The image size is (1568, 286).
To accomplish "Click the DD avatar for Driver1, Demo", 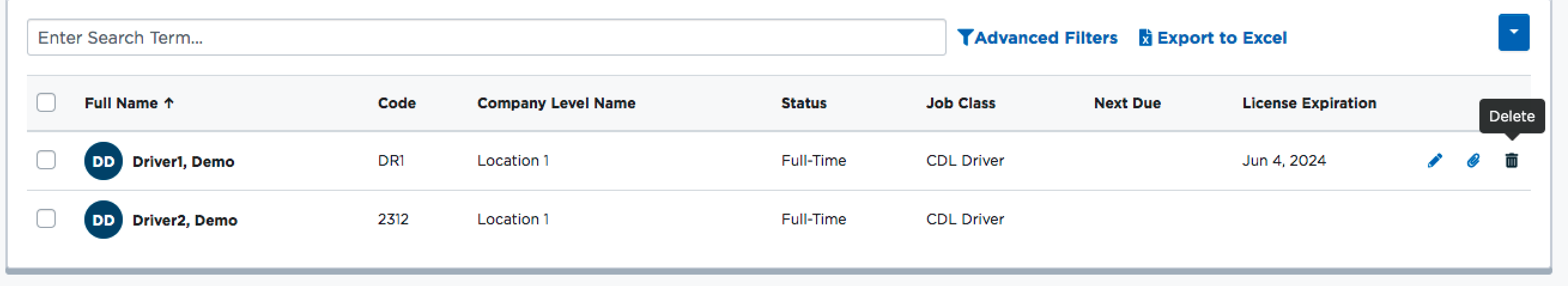I will pos(104,162).
